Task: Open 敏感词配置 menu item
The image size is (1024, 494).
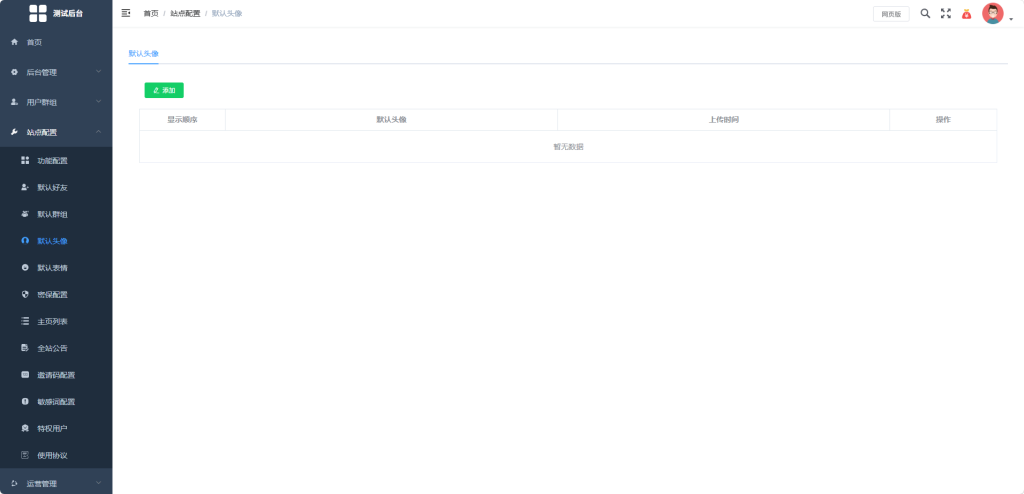Action: [x=56, y=402]
